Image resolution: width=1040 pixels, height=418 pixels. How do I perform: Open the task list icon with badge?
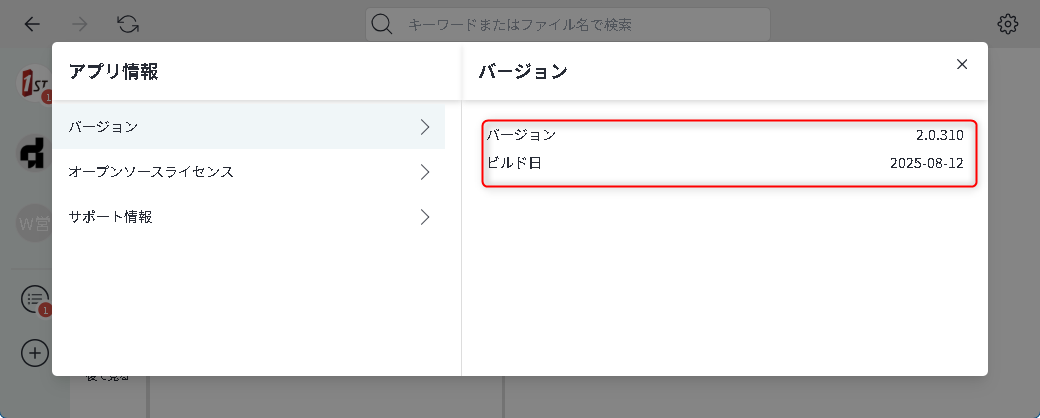(x=35, y=298)
